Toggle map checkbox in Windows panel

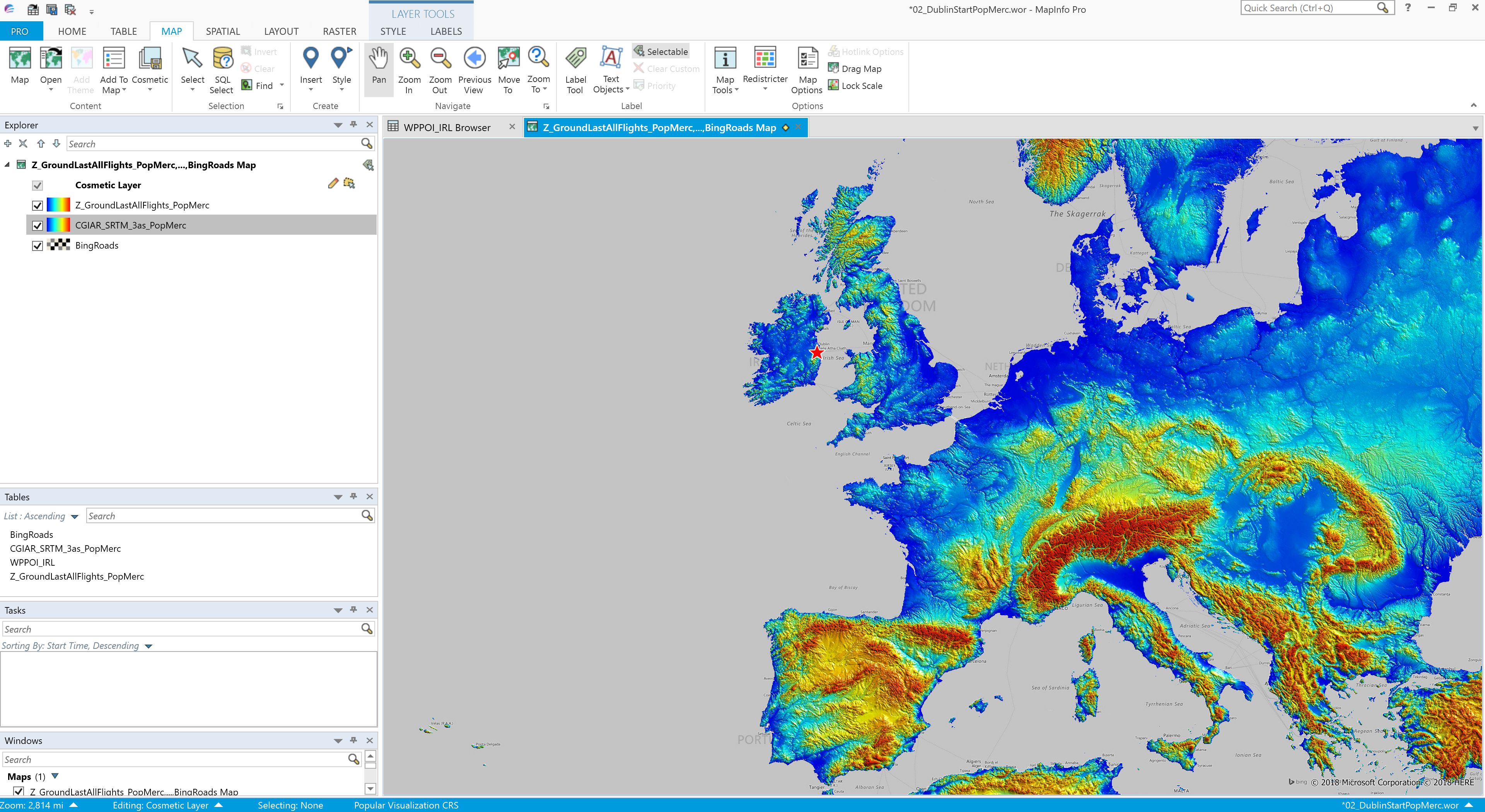(19, 792)
